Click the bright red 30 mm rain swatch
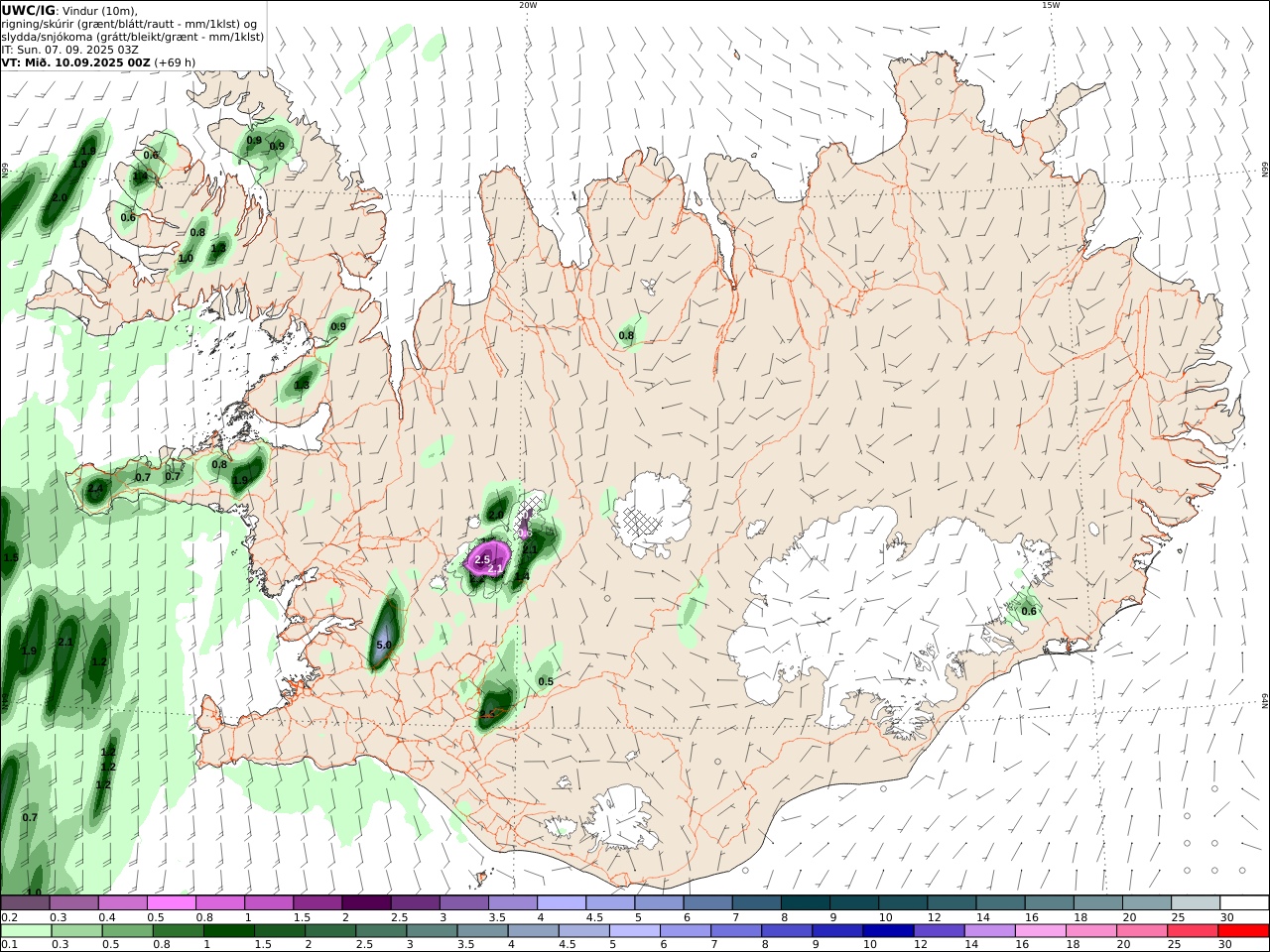Screen dimensions: 1270x952 tap(1244, 931)
